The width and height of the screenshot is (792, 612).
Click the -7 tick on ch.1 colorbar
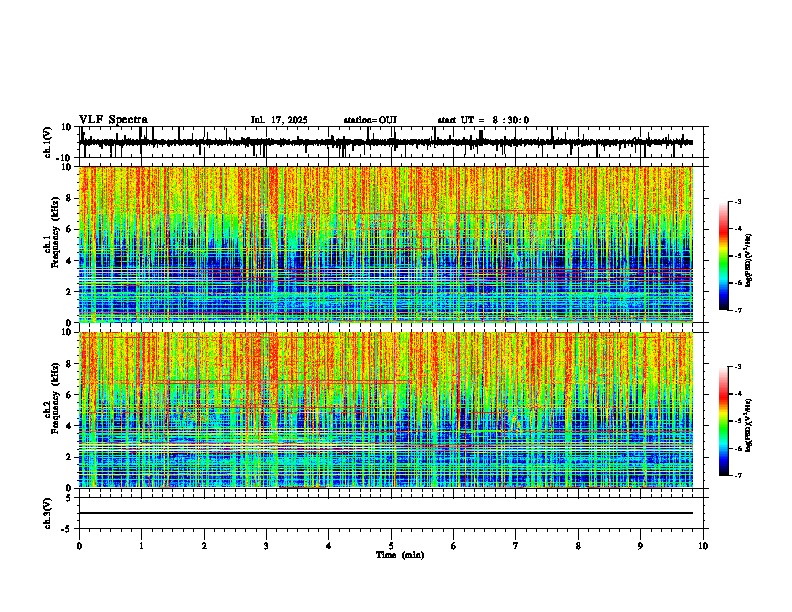coord(737,311)
